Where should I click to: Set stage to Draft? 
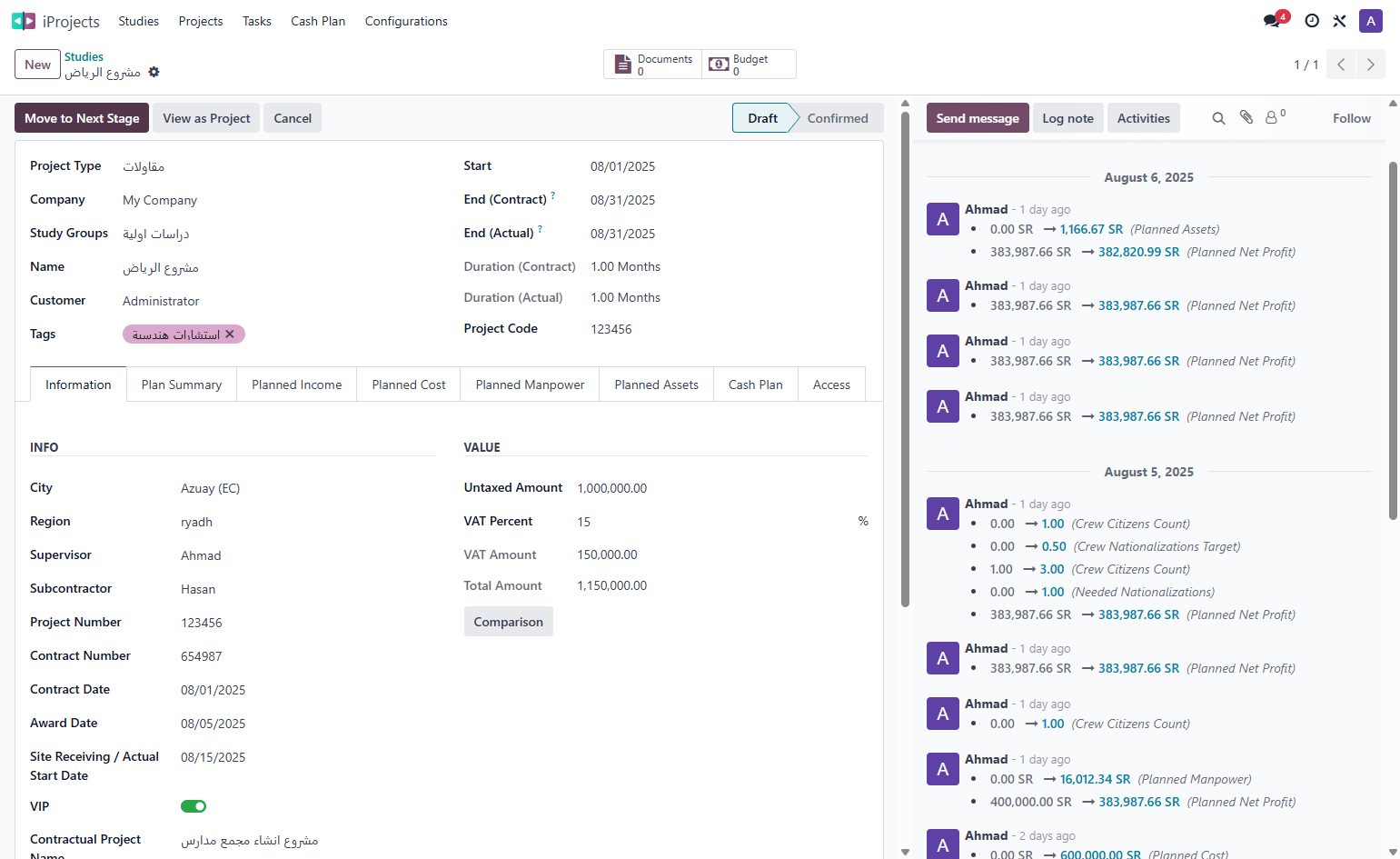coord(762,118)
